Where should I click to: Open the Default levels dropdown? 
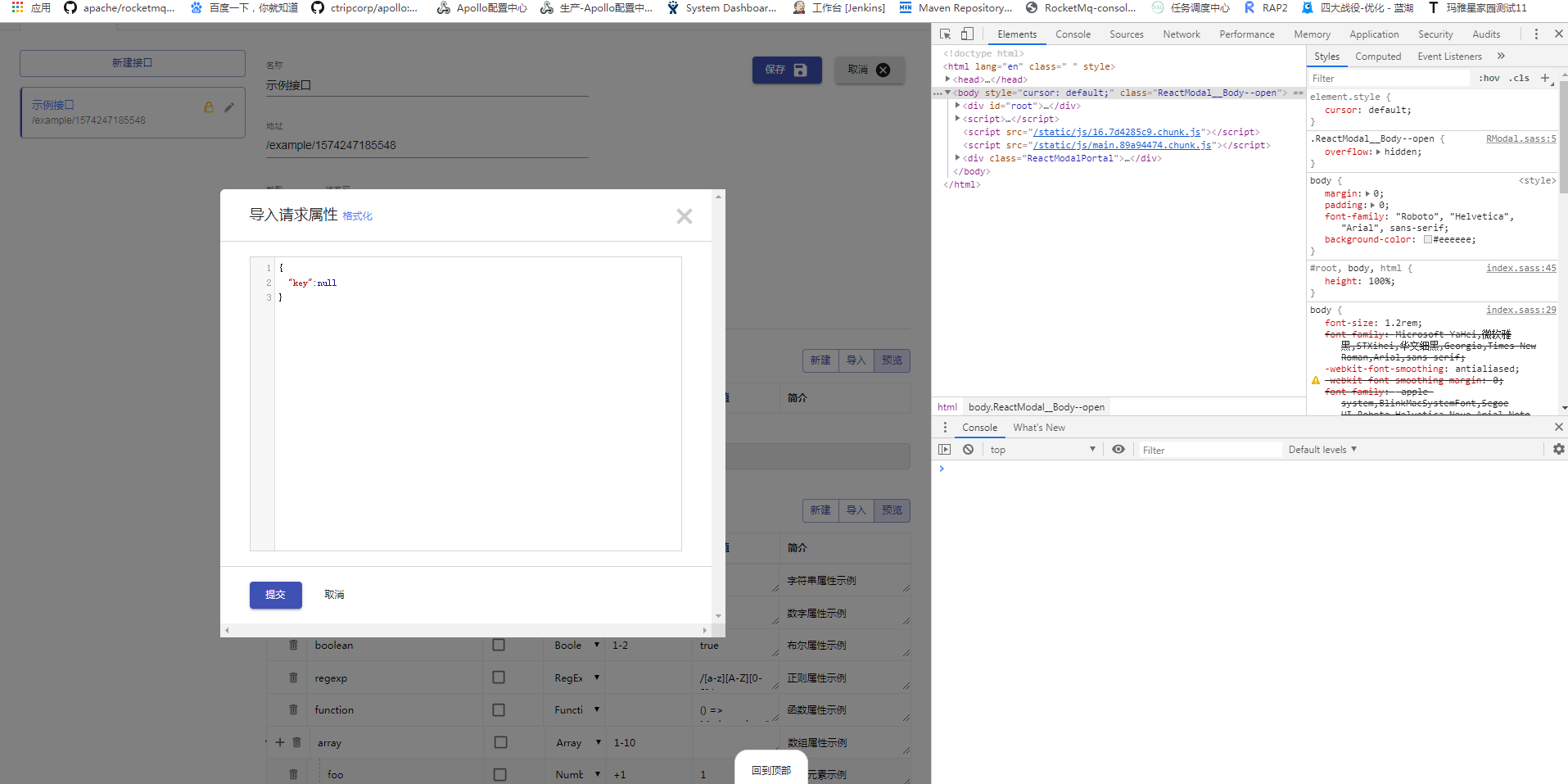pyautogui.click(x=1321, y=449)
